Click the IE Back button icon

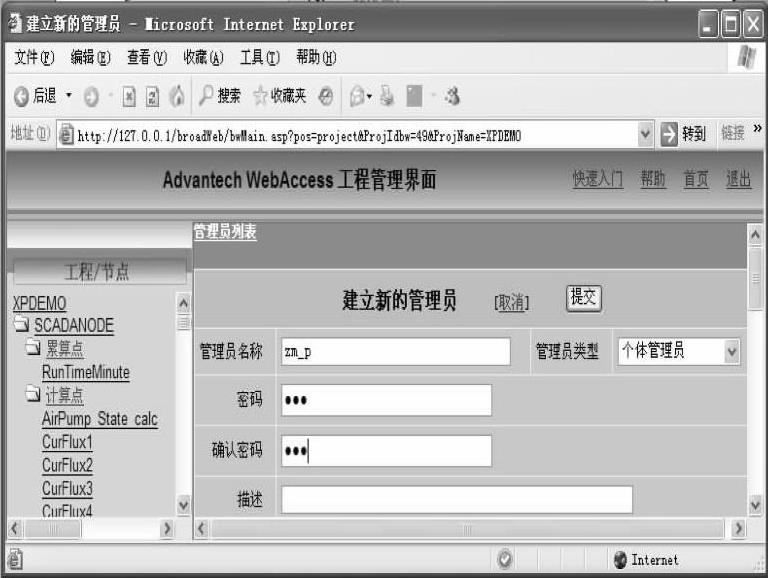[21, 96]
